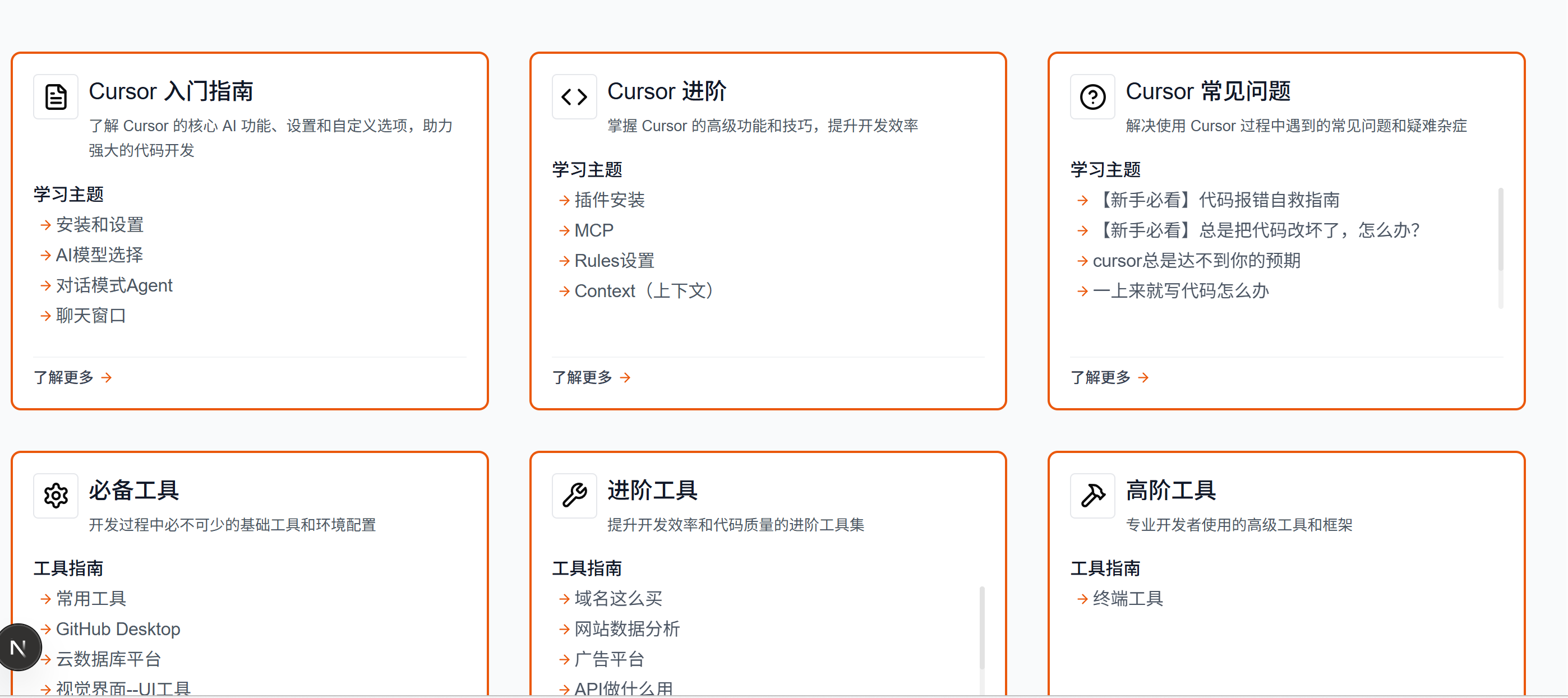Open the Cursor 进阶 card title
Screen dimensions: 1568x698
click(667, 91)
